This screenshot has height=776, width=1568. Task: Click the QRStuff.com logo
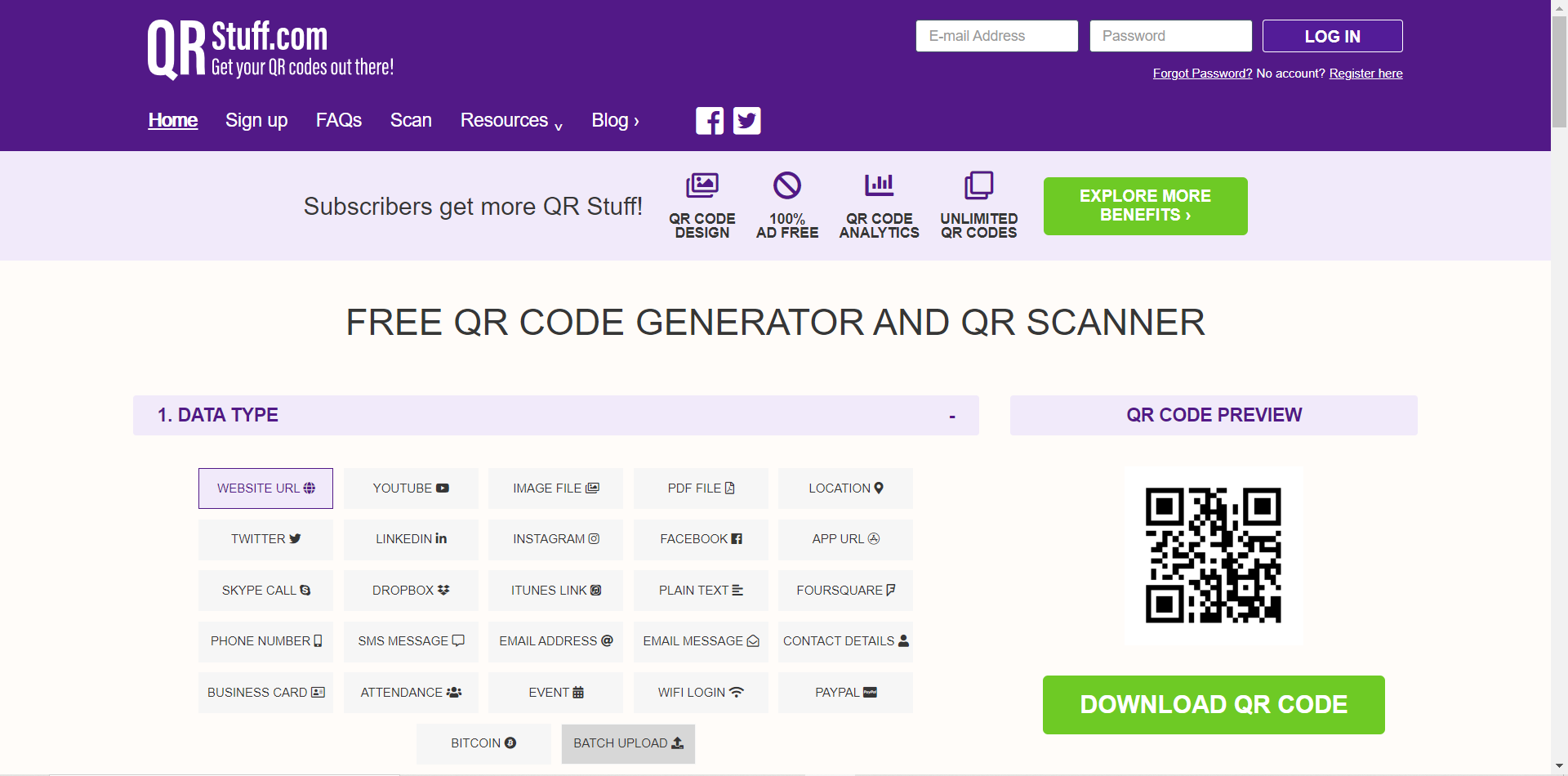pyautogui.click(x=270, y=50)
